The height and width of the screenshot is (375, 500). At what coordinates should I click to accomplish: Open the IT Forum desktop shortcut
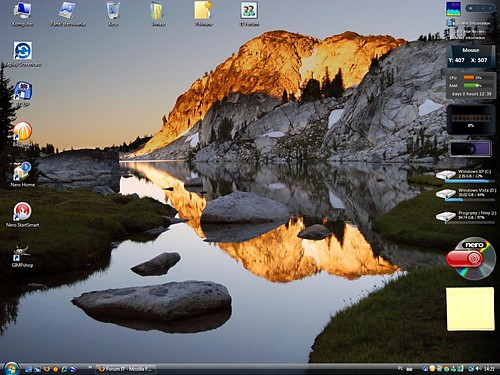pyautogui.click(x=249, y=14)
